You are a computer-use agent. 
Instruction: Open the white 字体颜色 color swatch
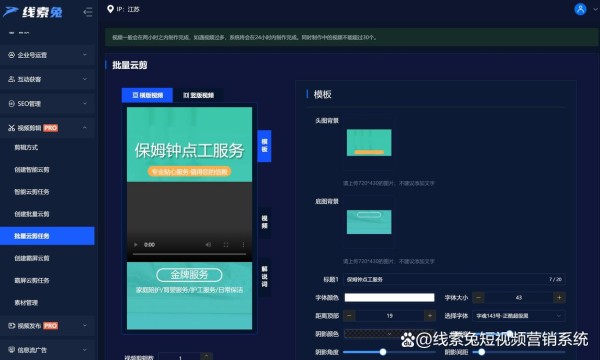(x=389, y=297)
